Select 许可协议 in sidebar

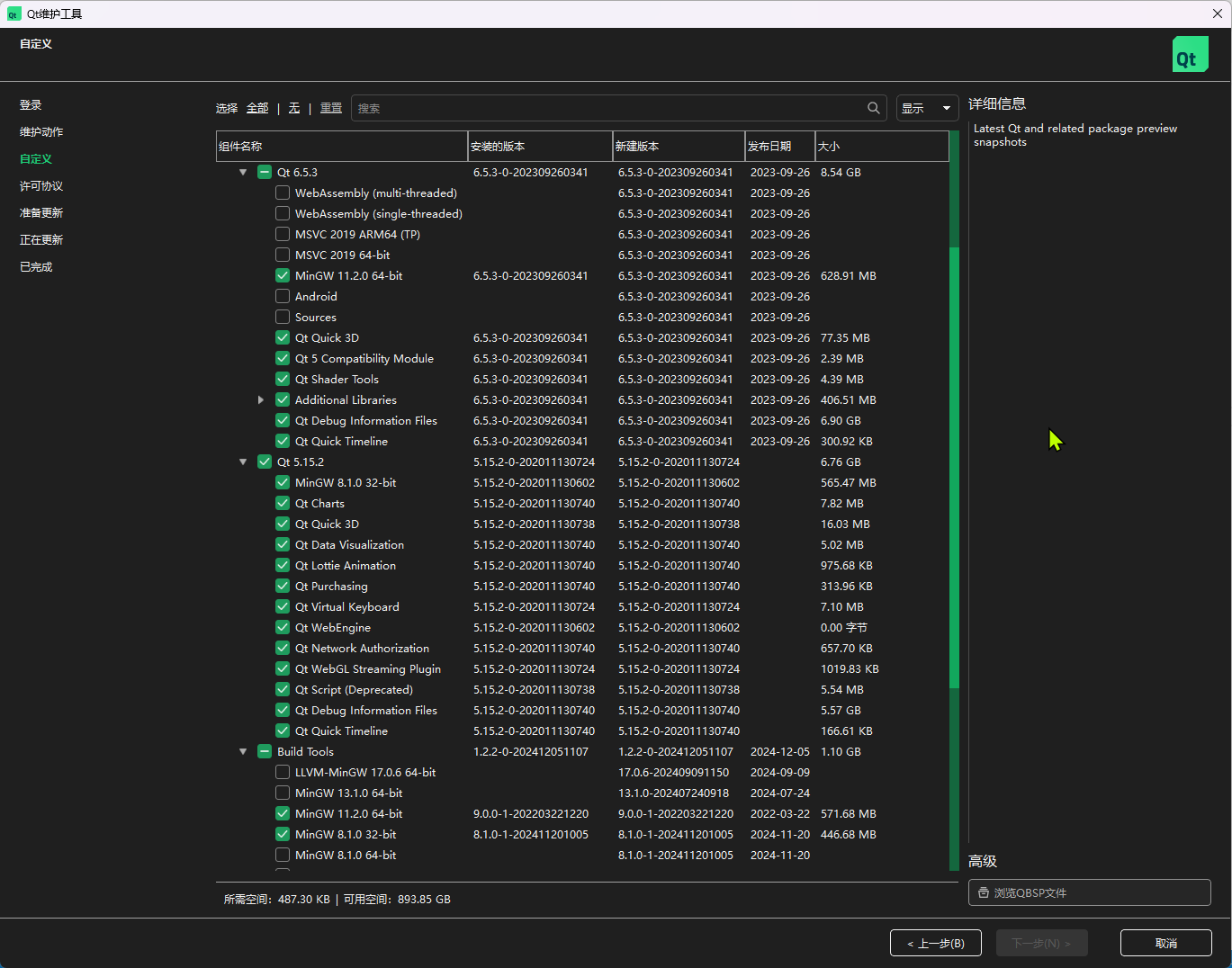click(41, 186)
